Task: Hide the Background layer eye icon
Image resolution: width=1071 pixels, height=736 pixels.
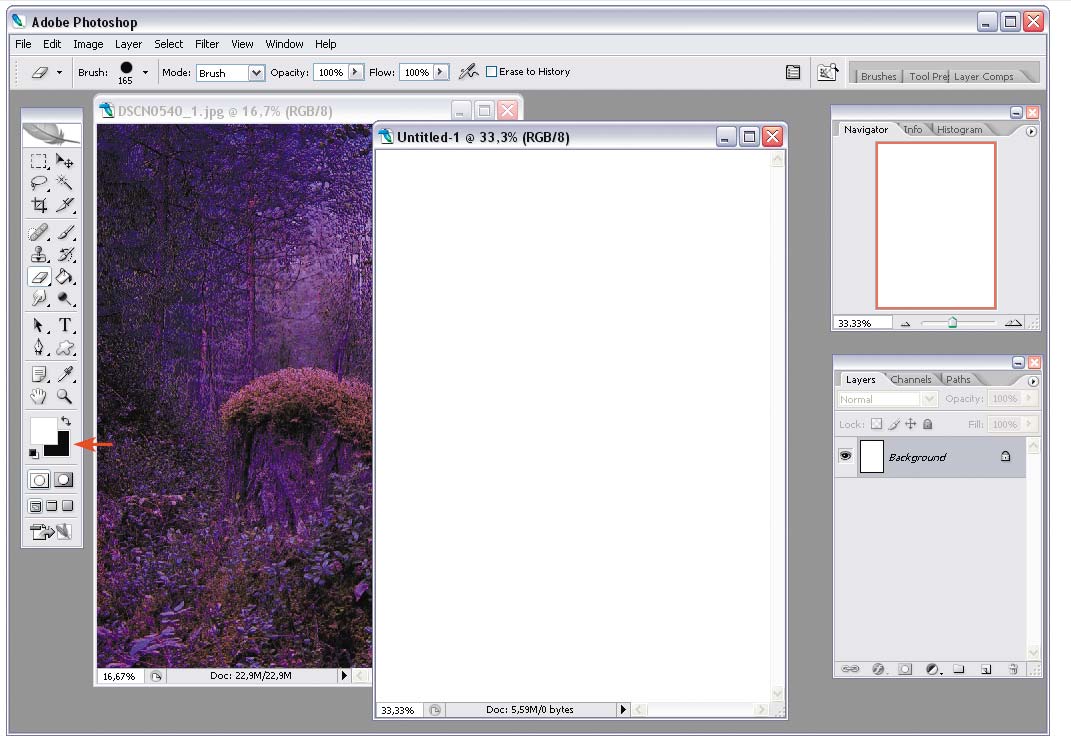Action: [x=846, y=456]
